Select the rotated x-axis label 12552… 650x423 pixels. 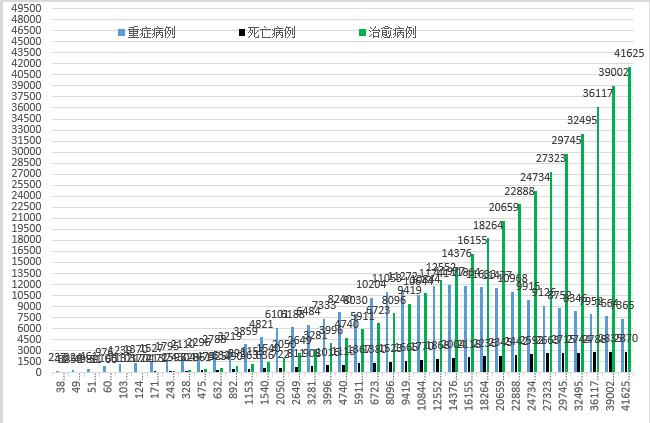tap(437, 393)
